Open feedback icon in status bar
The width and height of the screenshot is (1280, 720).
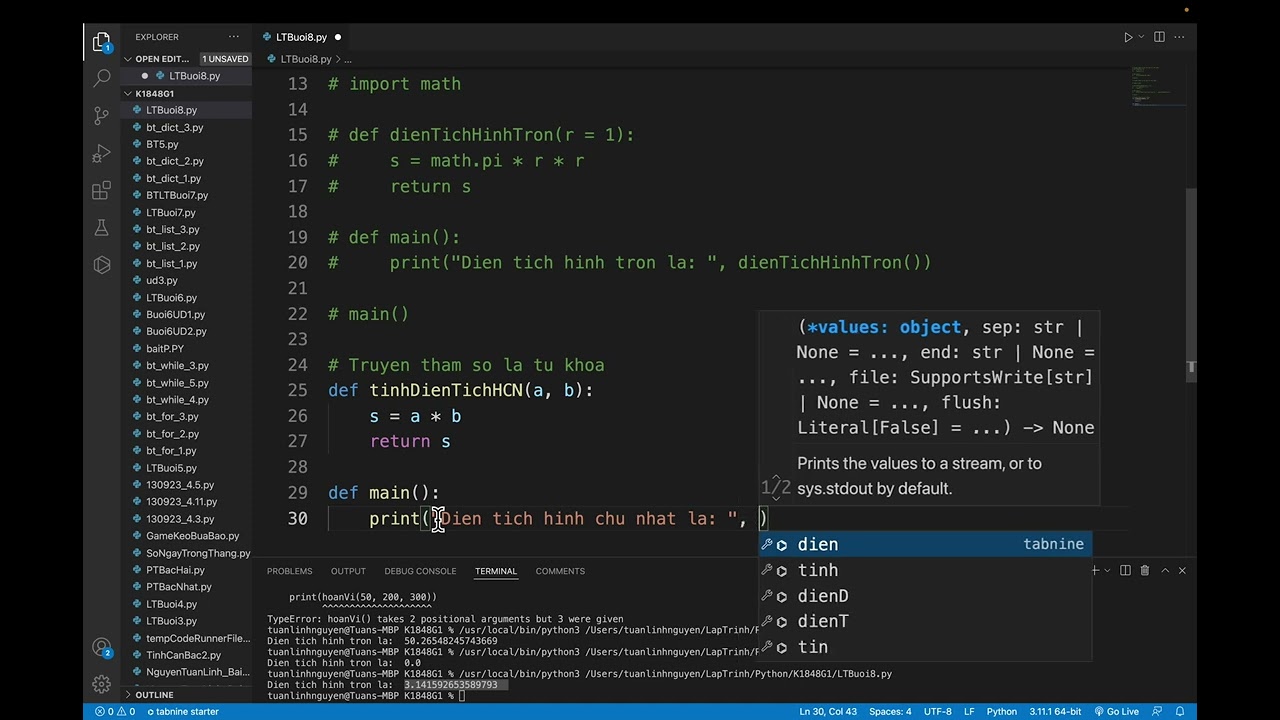click(x=1157, y=712)
